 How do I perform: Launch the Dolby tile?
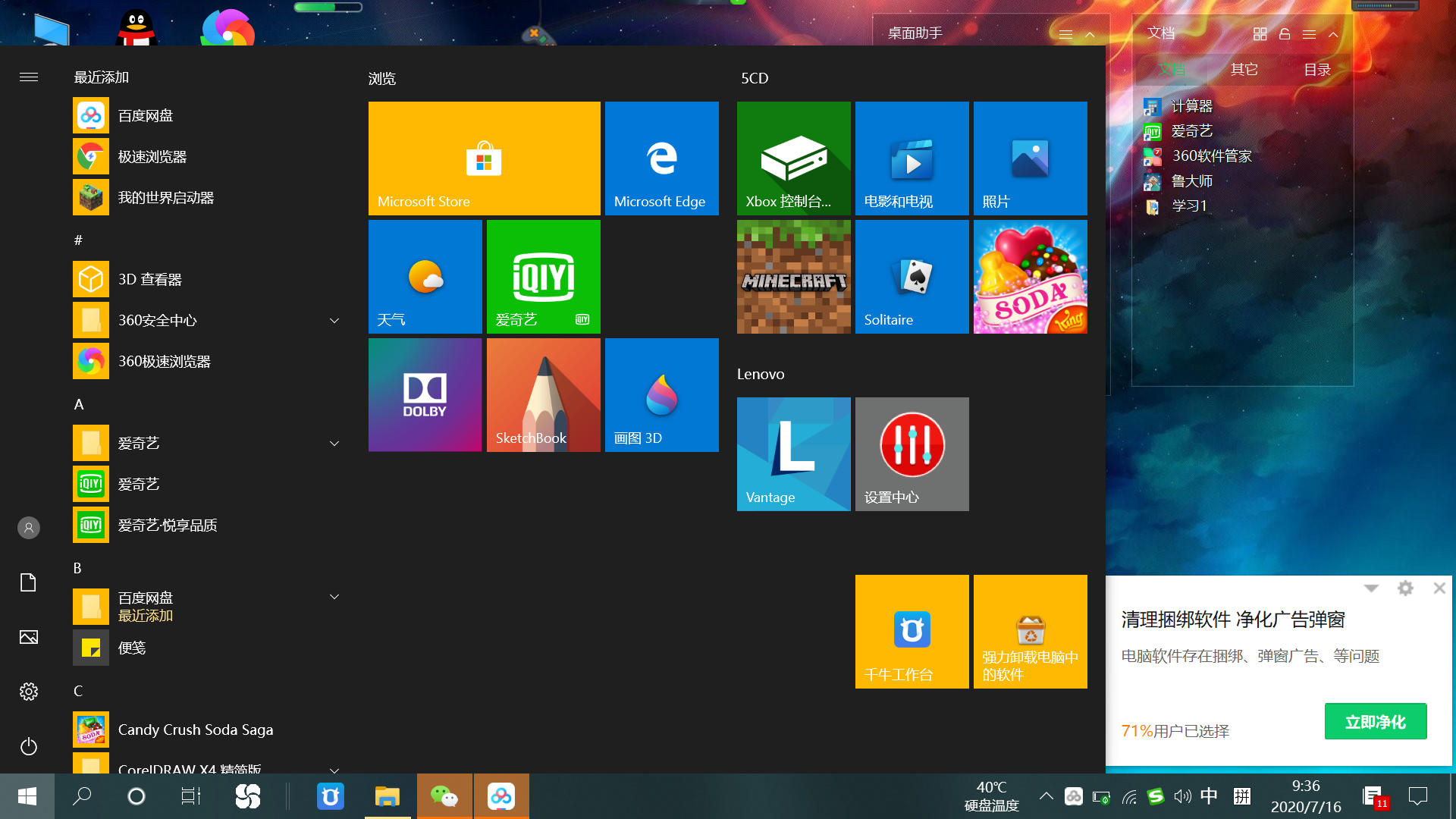pyautogui.click(x=425, y=395)
